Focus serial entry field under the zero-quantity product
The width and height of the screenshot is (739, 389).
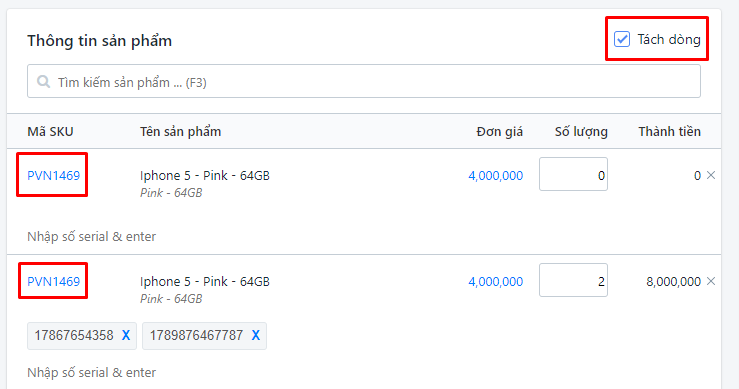point(91,236)
